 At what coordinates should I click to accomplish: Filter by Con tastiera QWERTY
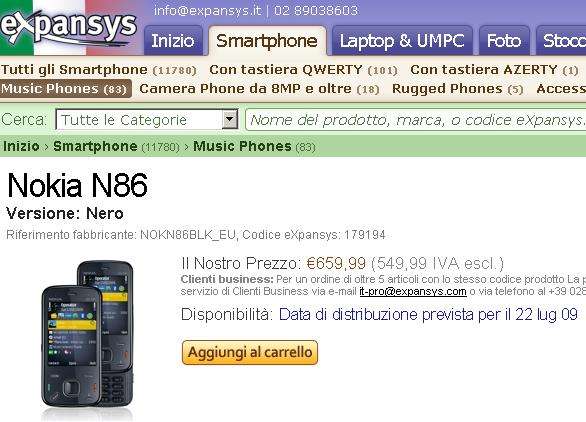[x=303, y=70]
